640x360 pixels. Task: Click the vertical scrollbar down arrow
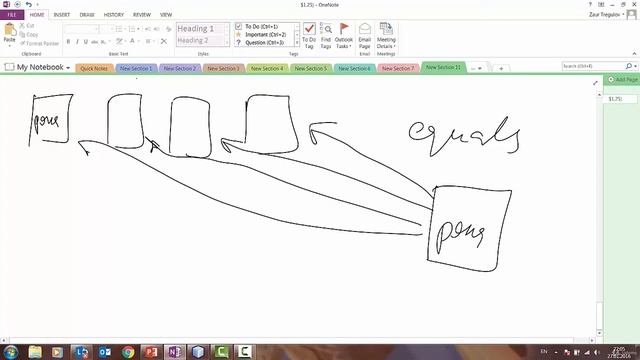pos(599,333)
